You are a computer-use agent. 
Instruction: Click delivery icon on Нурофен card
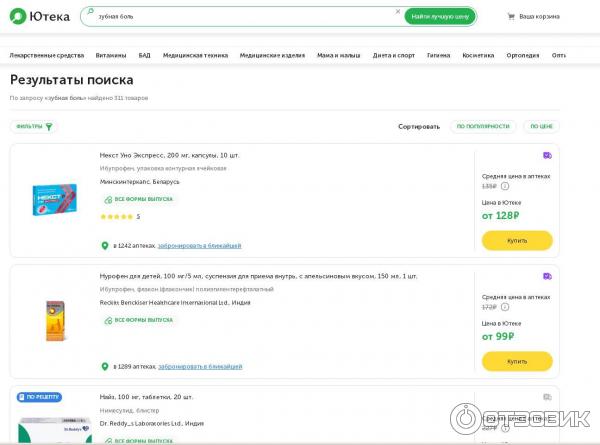pos(547,276)
